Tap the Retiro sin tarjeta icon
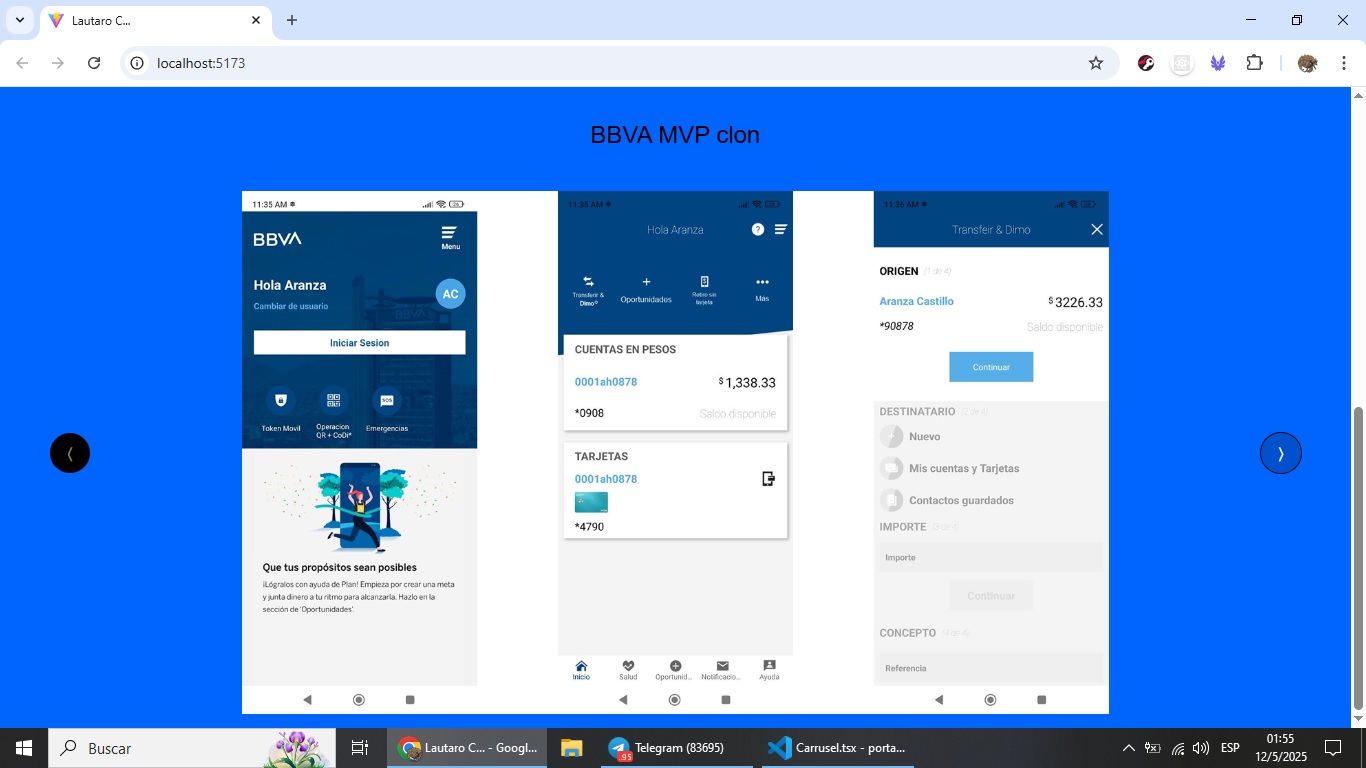 [x=704, y=282]
